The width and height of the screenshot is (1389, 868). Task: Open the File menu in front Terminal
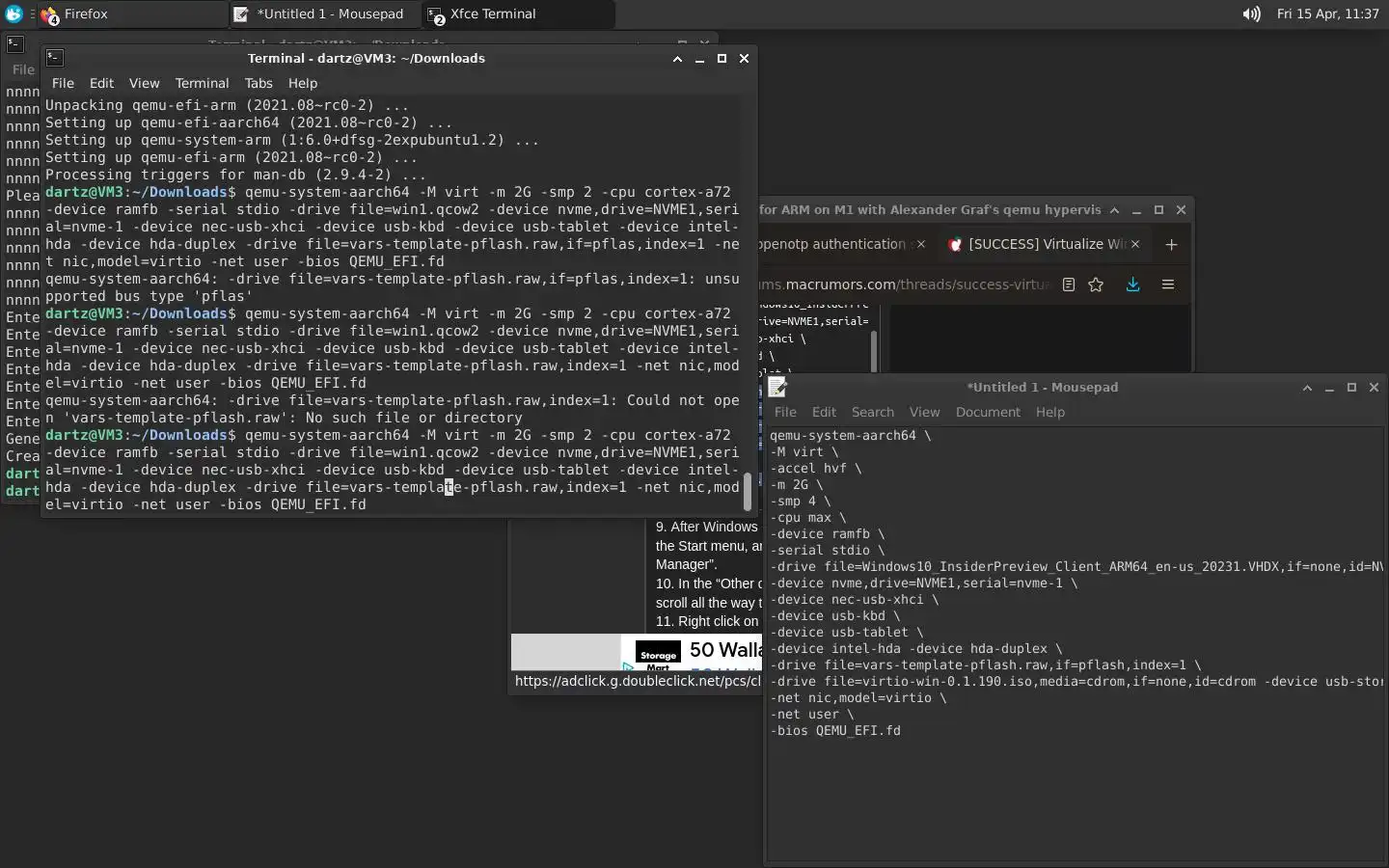(63, 83)
